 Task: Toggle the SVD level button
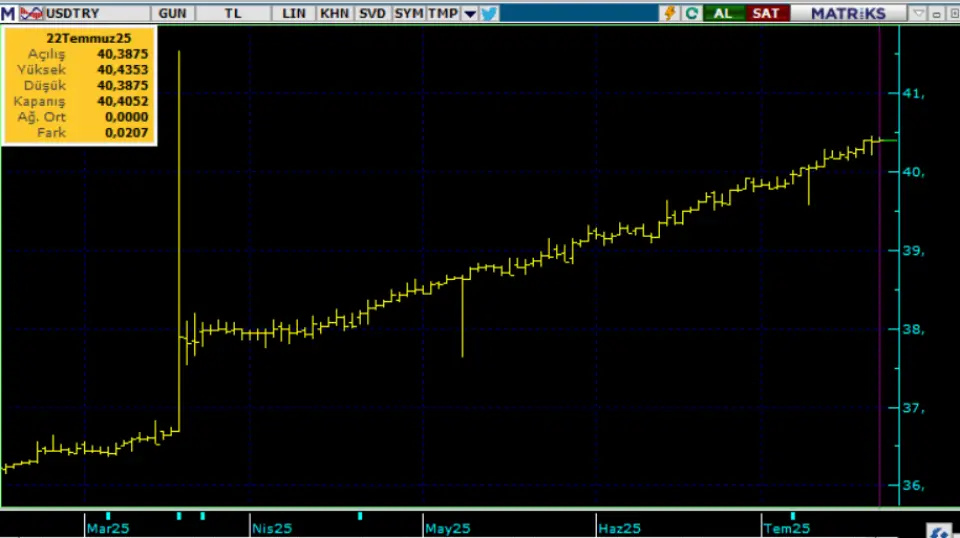coord(372,13)
